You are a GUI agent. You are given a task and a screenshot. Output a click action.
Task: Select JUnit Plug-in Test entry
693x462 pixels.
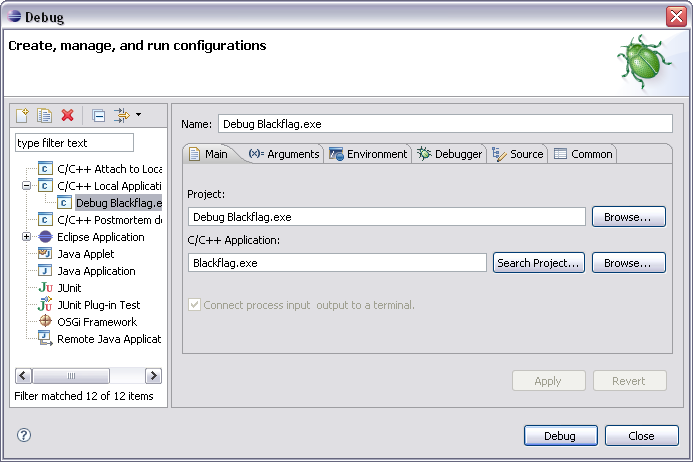click(99, 305)
